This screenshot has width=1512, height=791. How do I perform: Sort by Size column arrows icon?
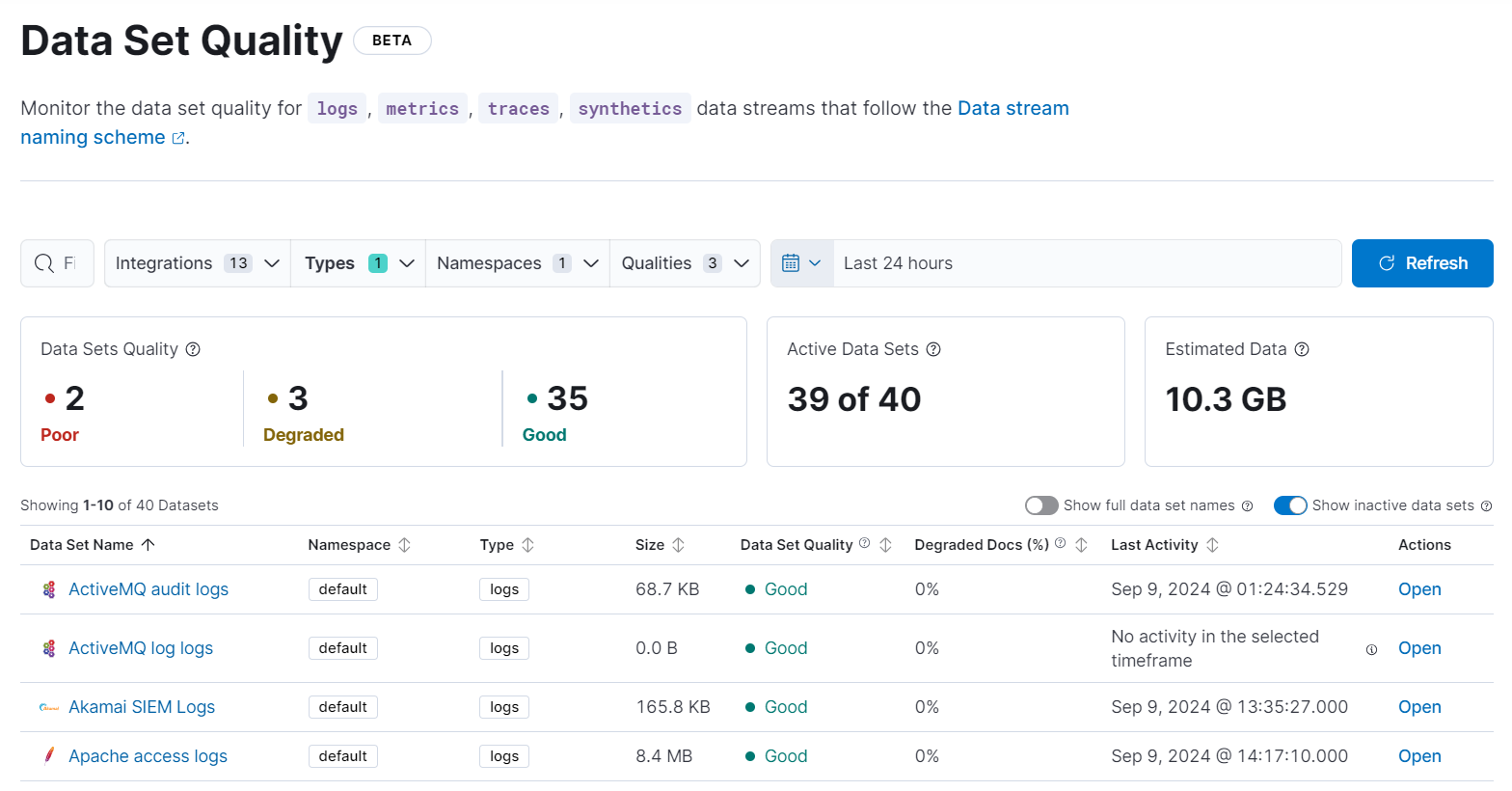679,545
